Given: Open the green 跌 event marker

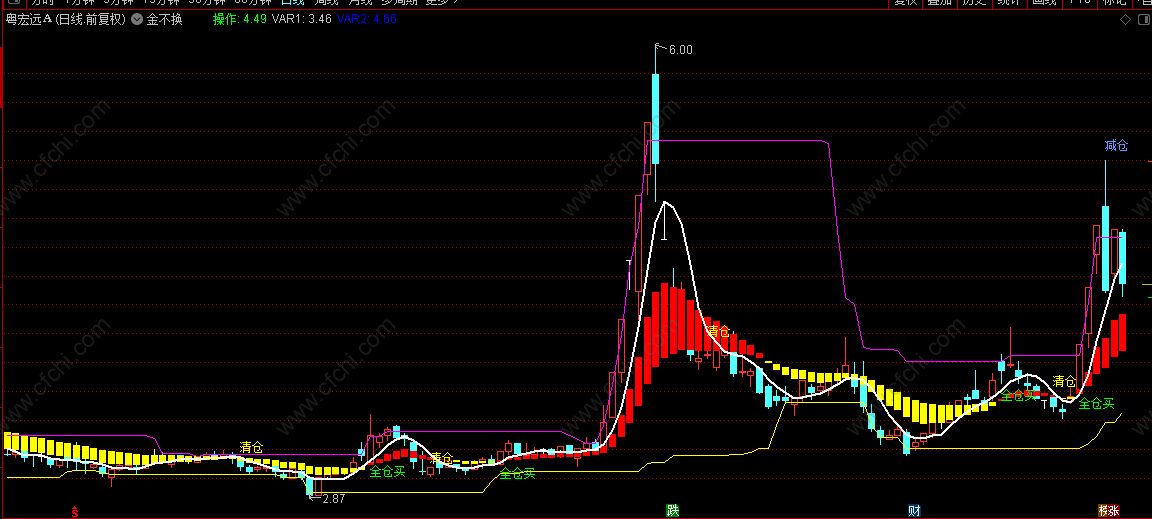Looking at the screenshot, I should 672,510.
